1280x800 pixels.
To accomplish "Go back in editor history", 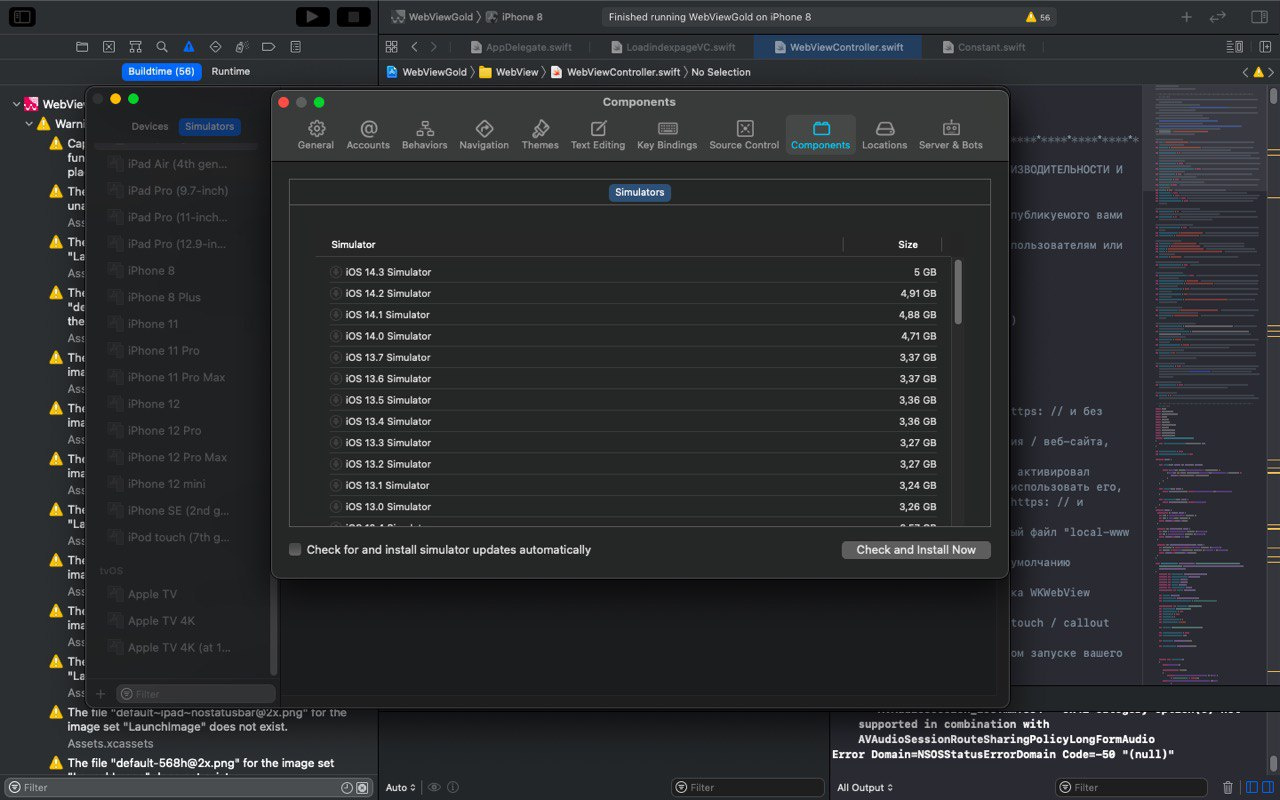I will point(415,47).
